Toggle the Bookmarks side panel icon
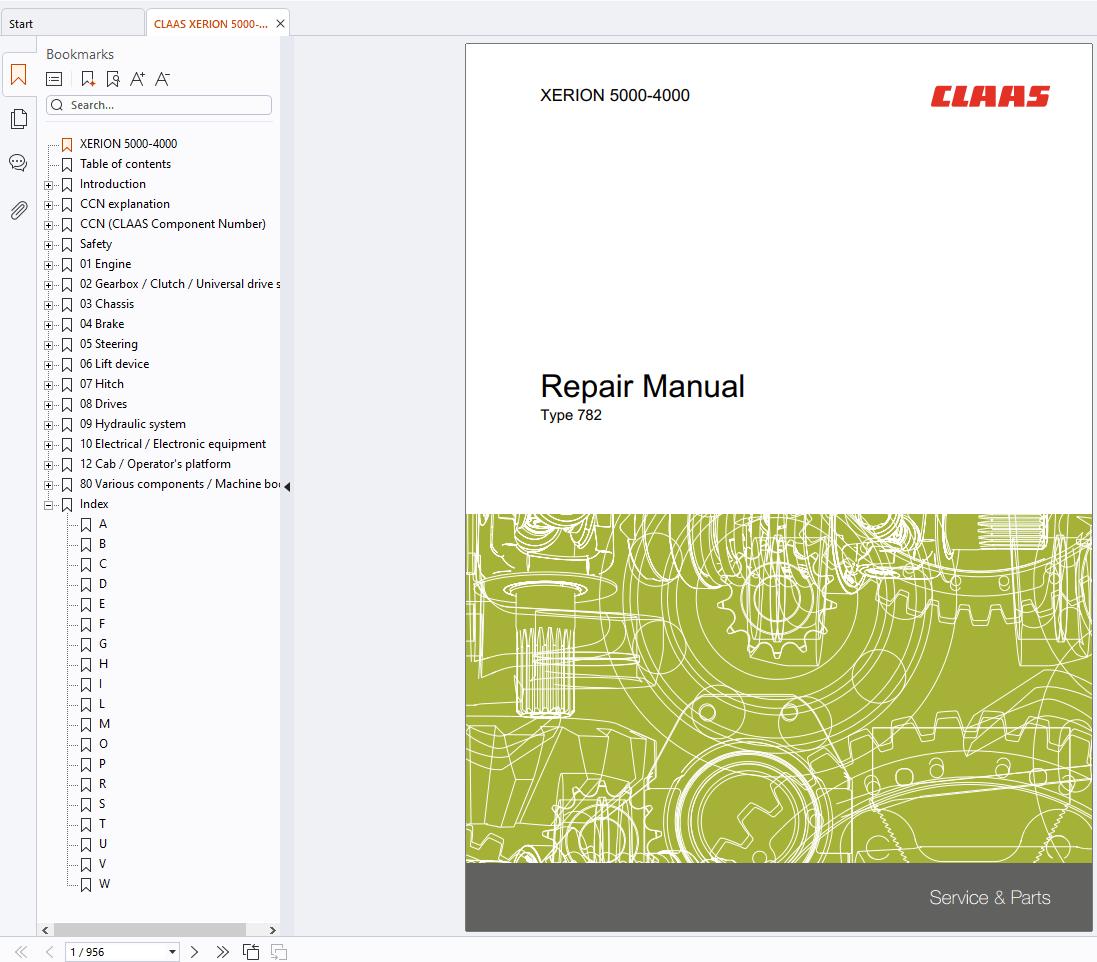This screenshot has height=962, width=1097. point(18,74)
